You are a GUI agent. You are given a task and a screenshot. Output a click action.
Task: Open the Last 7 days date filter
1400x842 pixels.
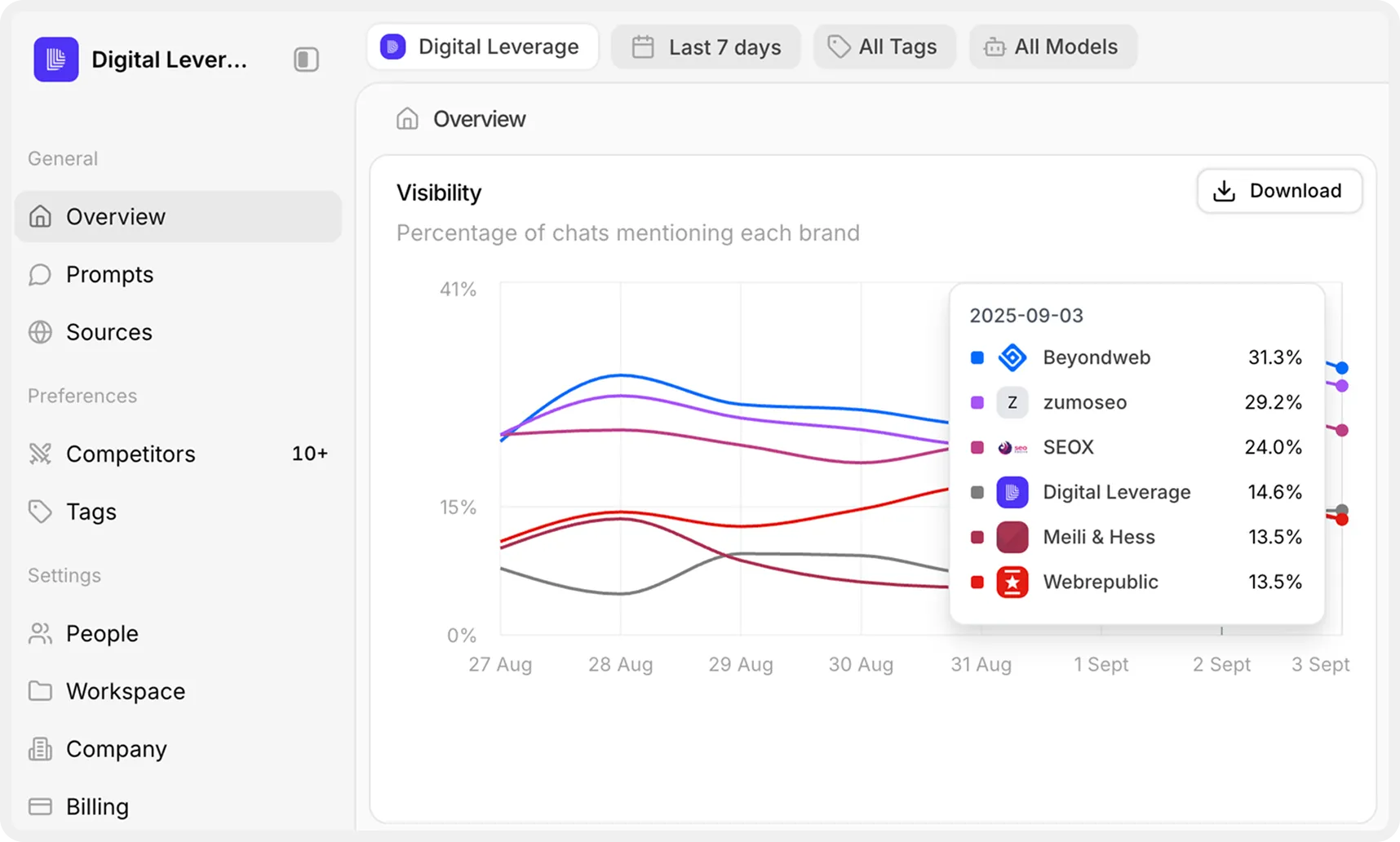pos(706,47)
